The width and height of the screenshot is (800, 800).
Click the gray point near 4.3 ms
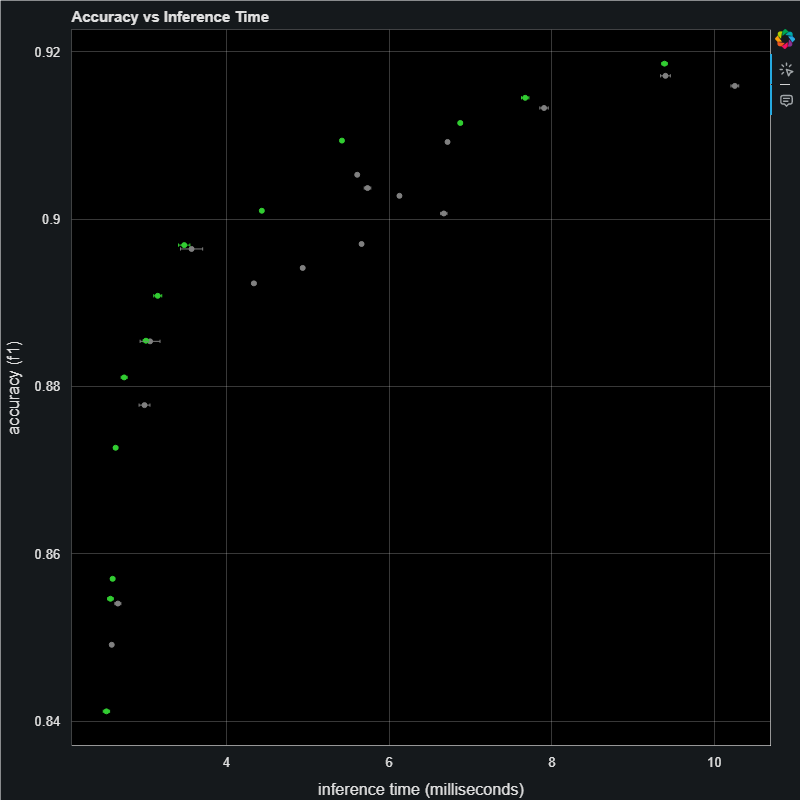(254, 283)
